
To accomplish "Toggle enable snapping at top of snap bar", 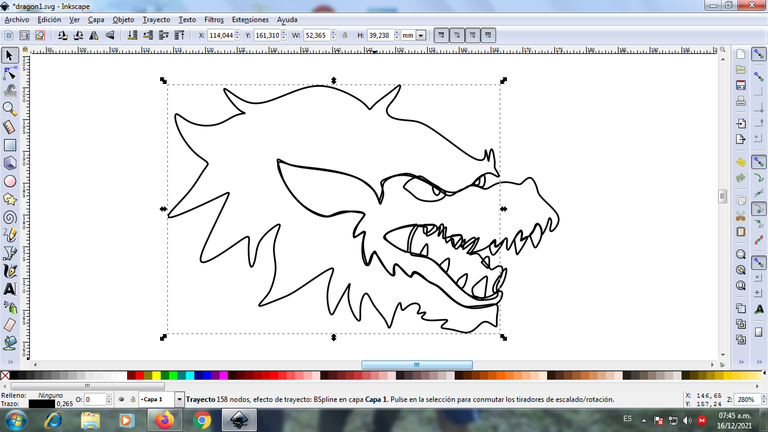I will [x=758, y=54].
